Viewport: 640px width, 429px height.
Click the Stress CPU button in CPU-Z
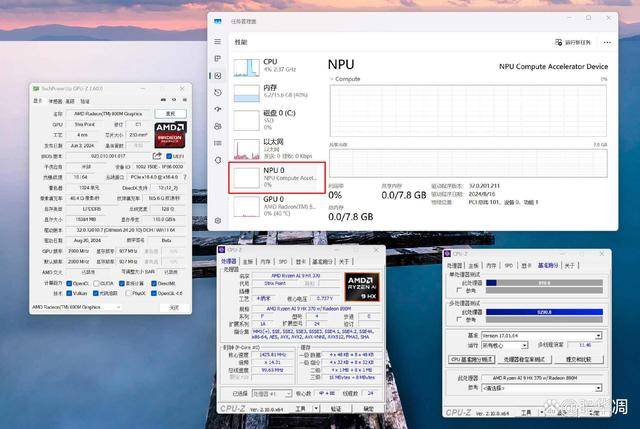(524, 360)
